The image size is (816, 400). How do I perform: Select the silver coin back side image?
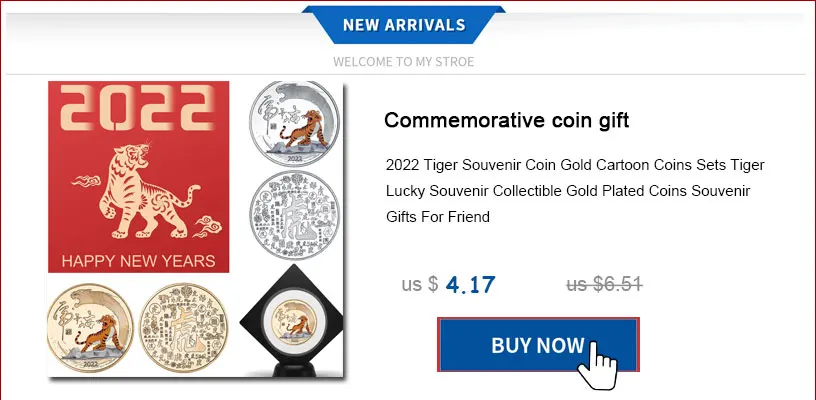tap(295, 215)
